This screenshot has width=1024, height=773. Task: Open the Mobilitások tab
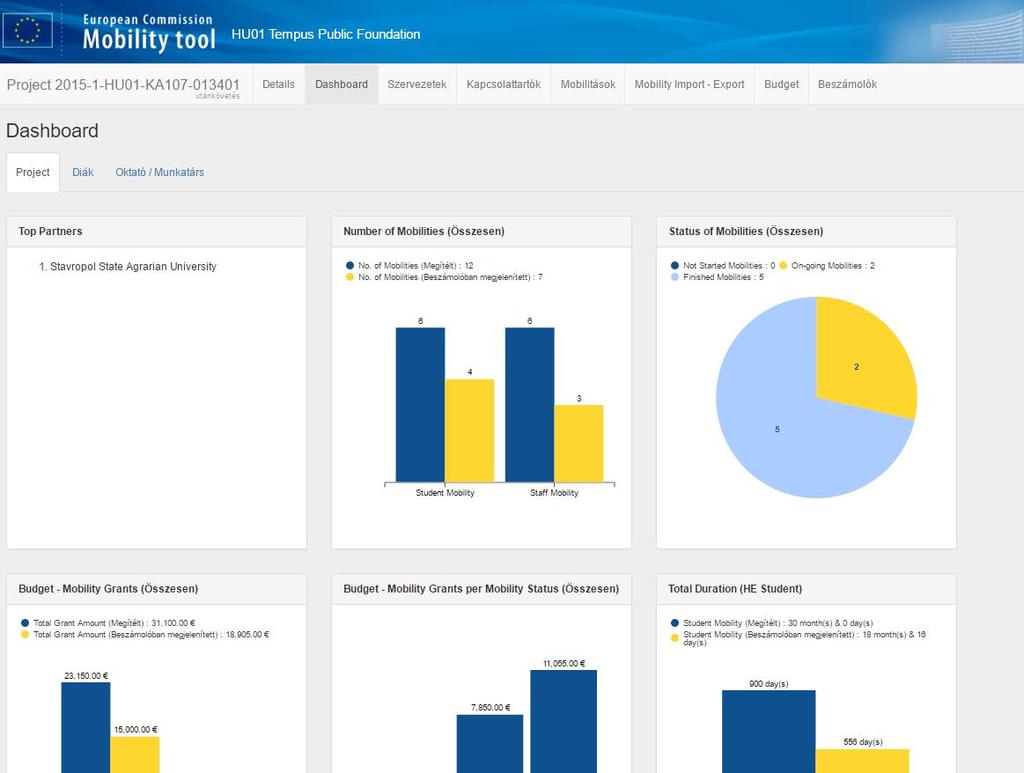pos(588,84)
